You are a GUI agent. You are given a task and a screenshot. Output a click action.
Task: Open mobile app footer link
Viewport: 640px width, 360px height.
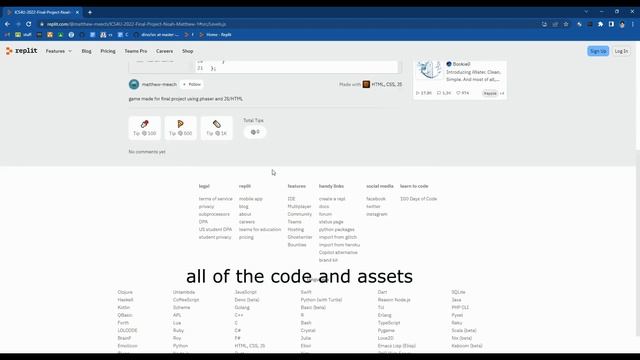click(x=251, y=199)
